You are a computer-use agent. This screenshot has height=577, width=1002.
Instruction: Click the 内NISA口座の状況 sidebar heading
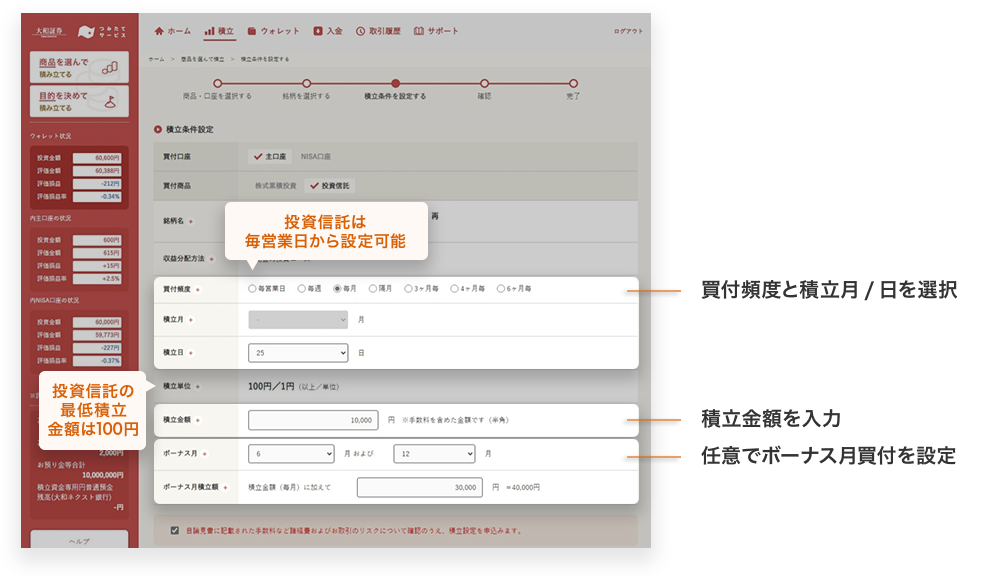pyautogui.click(x=54, y=300)
